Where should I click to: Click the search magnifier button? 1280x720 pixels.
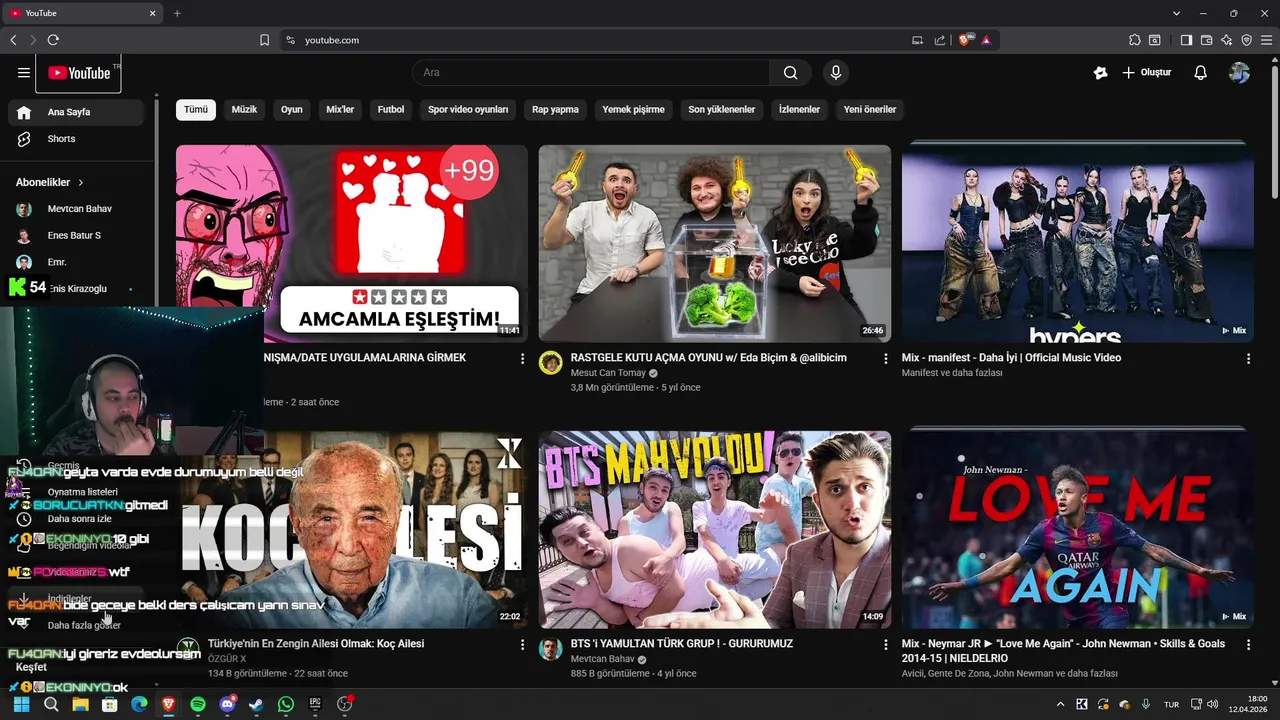click(791, 72)
